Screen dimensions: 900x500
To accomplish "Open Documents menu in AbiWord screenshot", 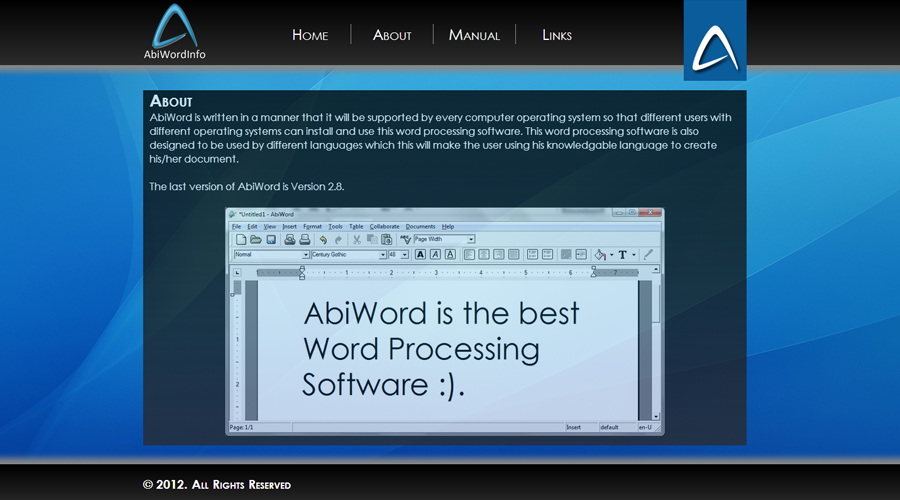I will pos(420,227).
